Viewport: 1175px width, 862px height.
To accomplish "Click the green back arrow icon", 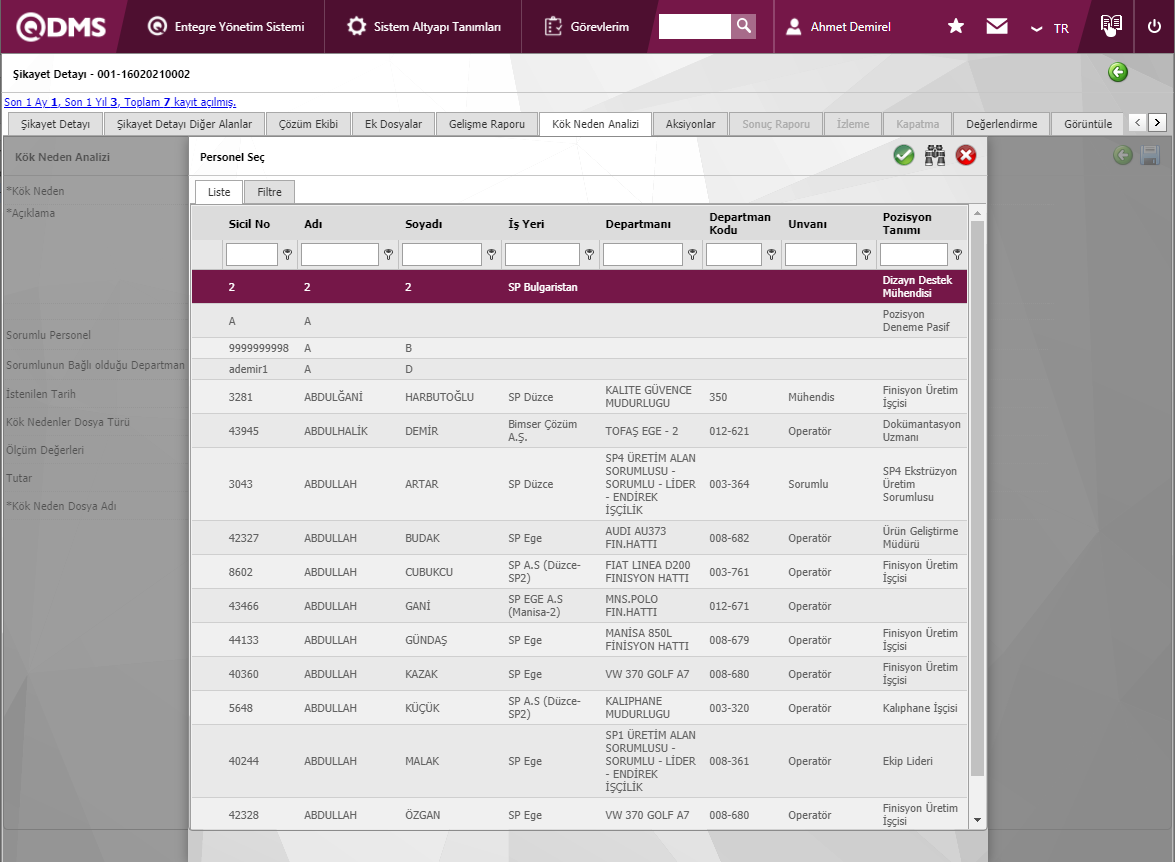I will coord(1118,72).
